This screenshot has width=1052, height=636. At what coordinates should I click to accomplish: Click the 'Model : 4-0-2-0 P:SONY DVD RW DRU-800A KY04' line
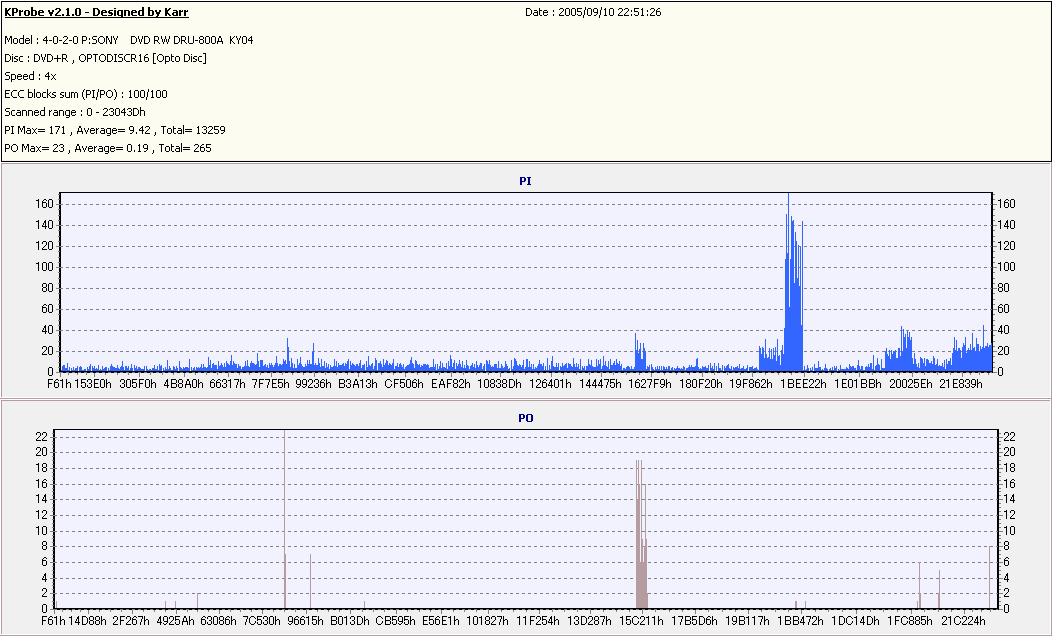coord(129,40)
